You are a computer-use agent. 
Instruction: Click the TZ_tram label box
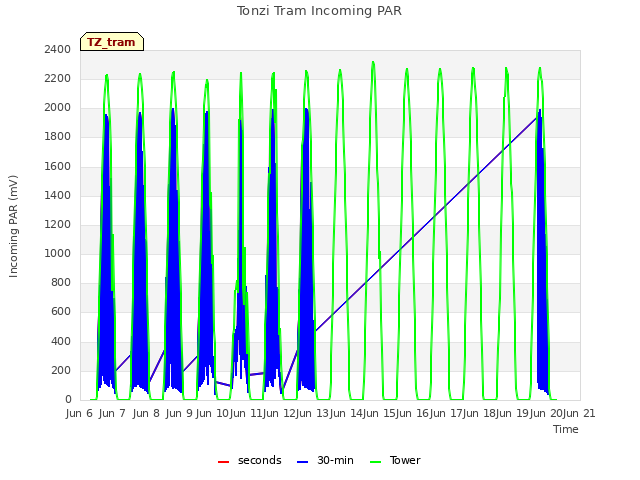coord(112,42)
